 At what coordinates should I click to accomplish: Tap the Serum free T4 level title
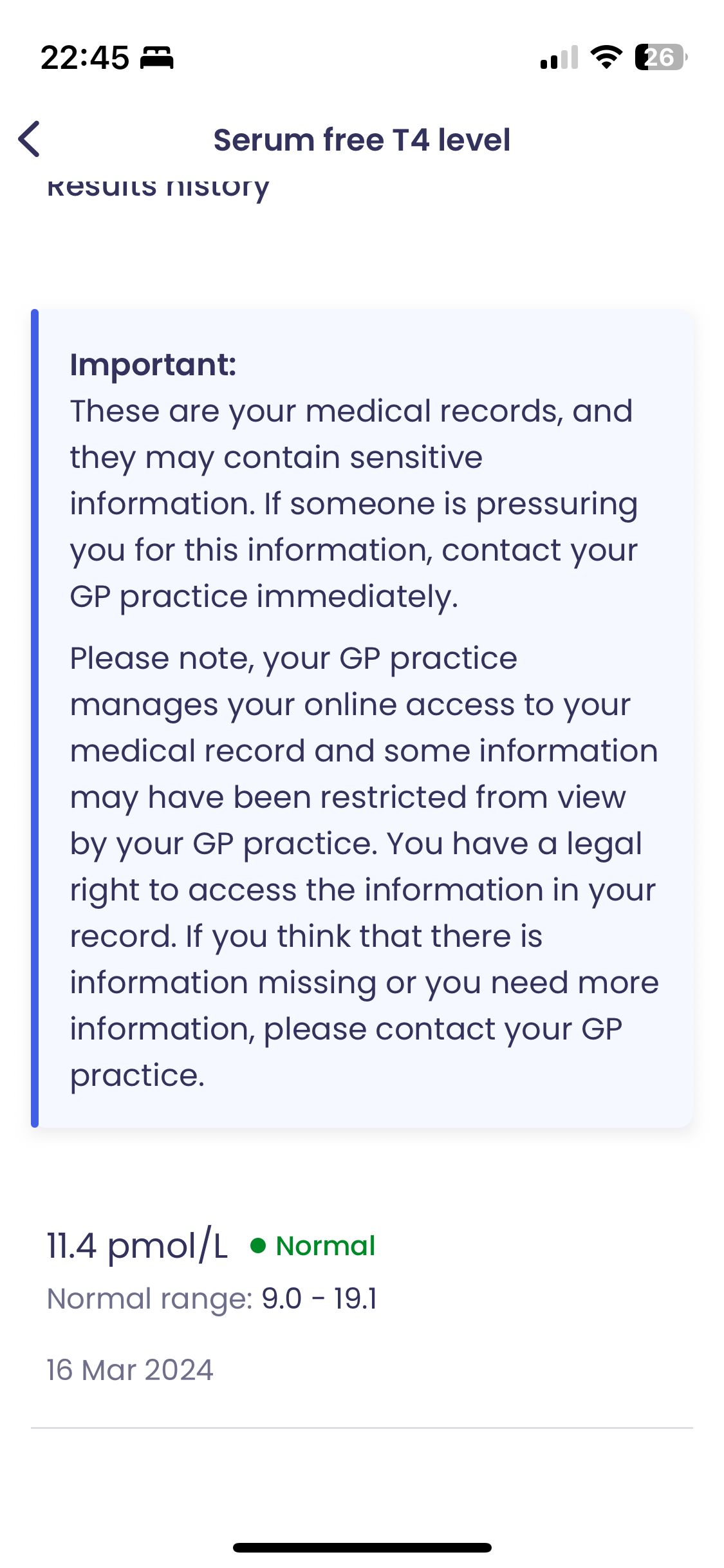362,140
